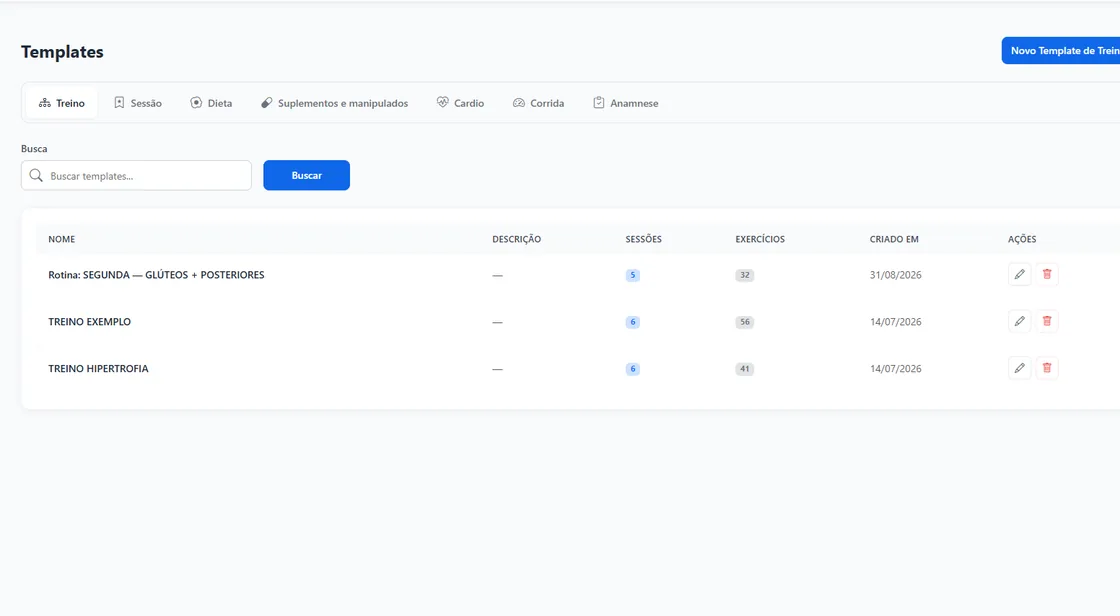Click the CRIADO EM column header

(894, 239)
